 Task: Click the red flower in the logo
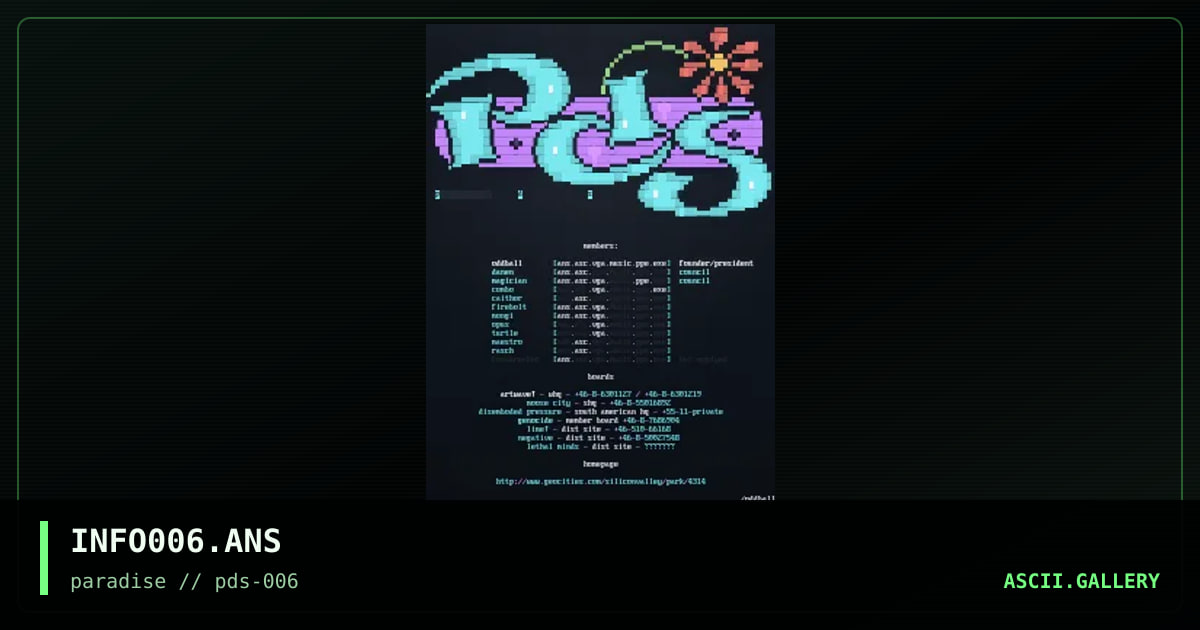coord(720,64)
